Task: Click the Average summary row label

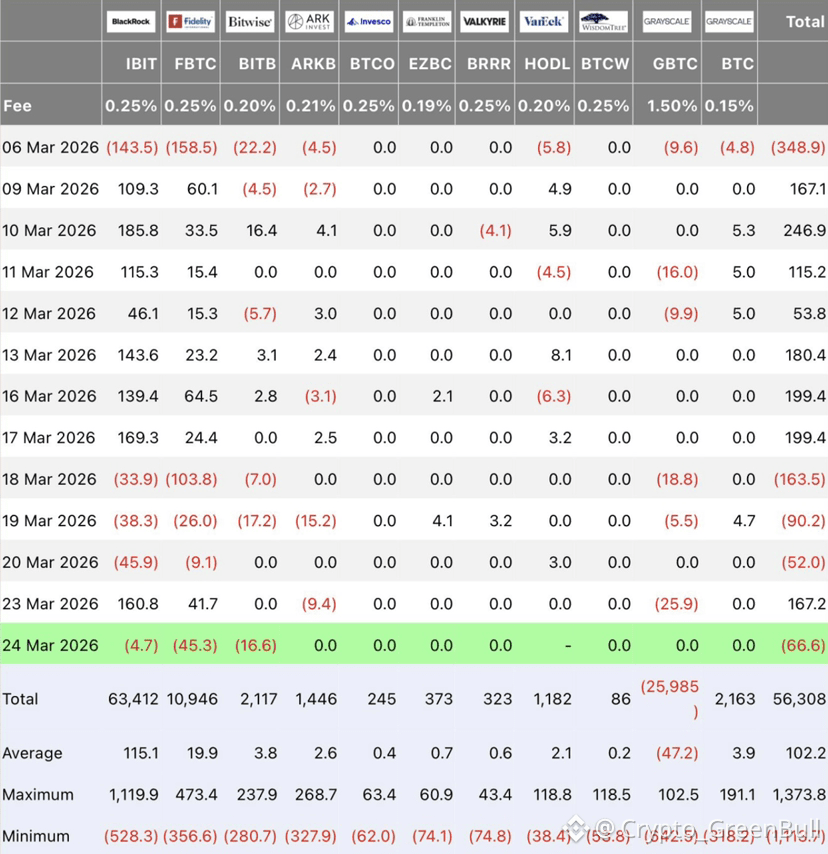Action: point(32,753)
